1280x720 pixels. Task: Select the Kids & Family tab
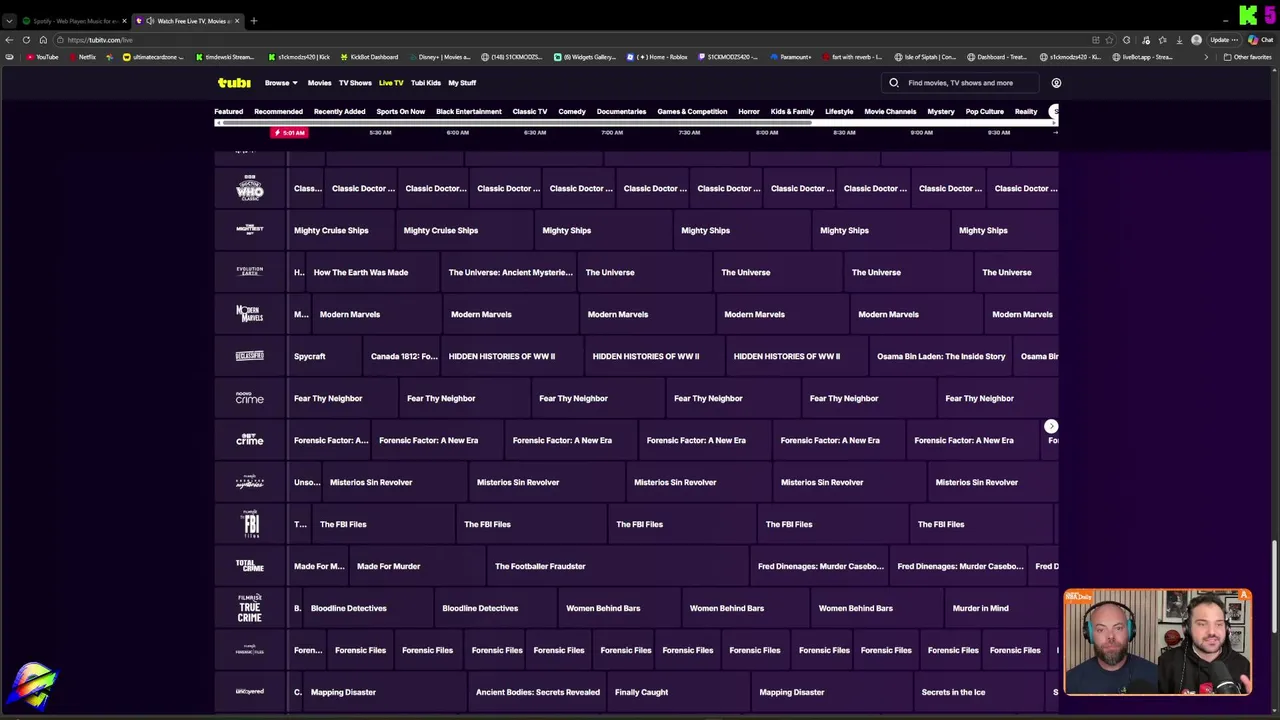point(792,112)
